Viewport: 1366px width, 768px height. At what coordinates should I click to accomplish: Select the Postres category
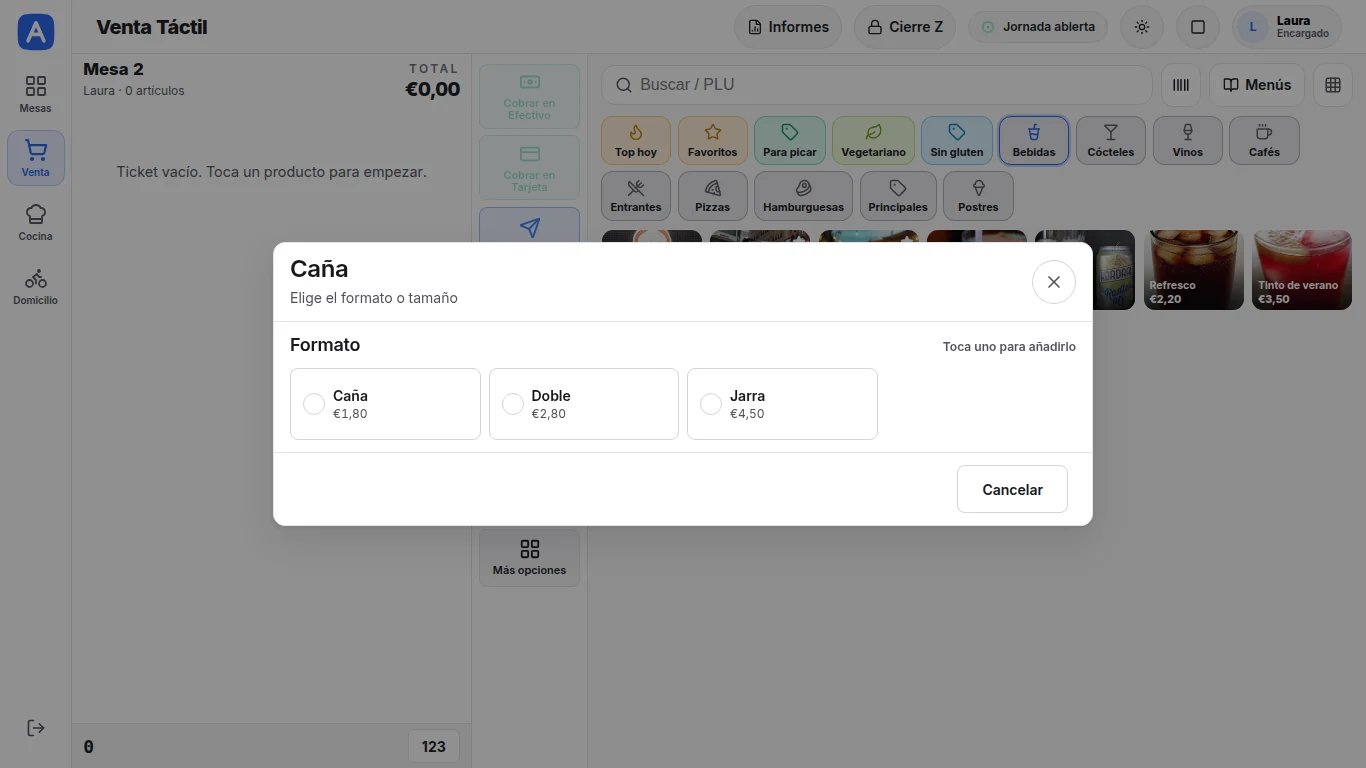(x=978, y=195)
